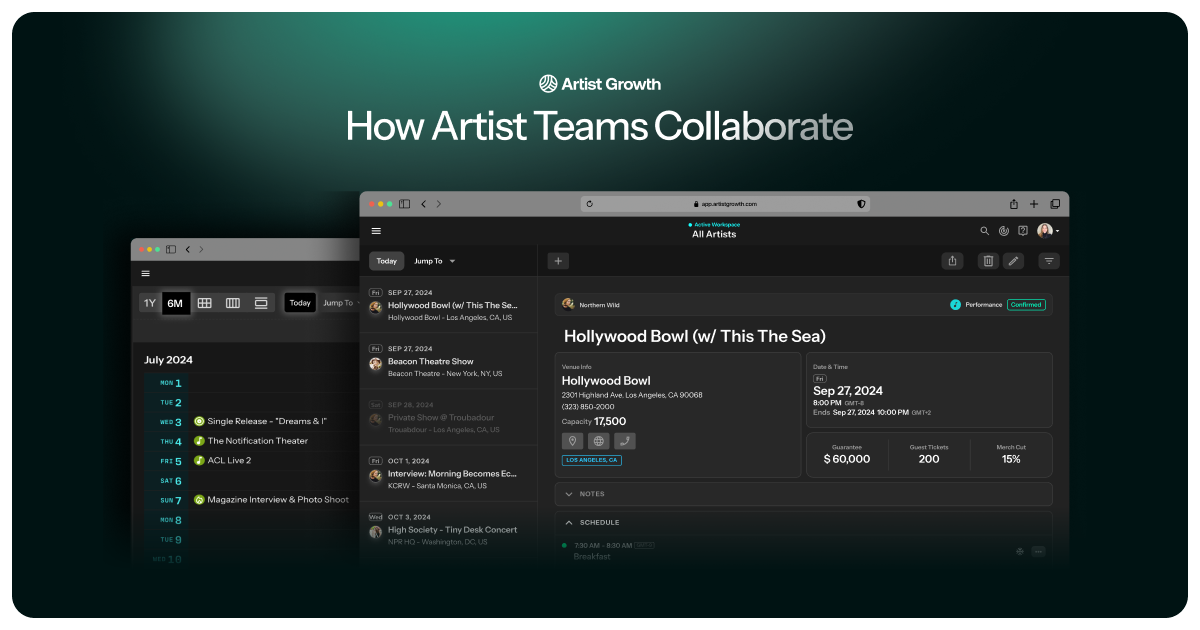
Task: Select the 1Y calendar view
Action: tap(150, 303)
